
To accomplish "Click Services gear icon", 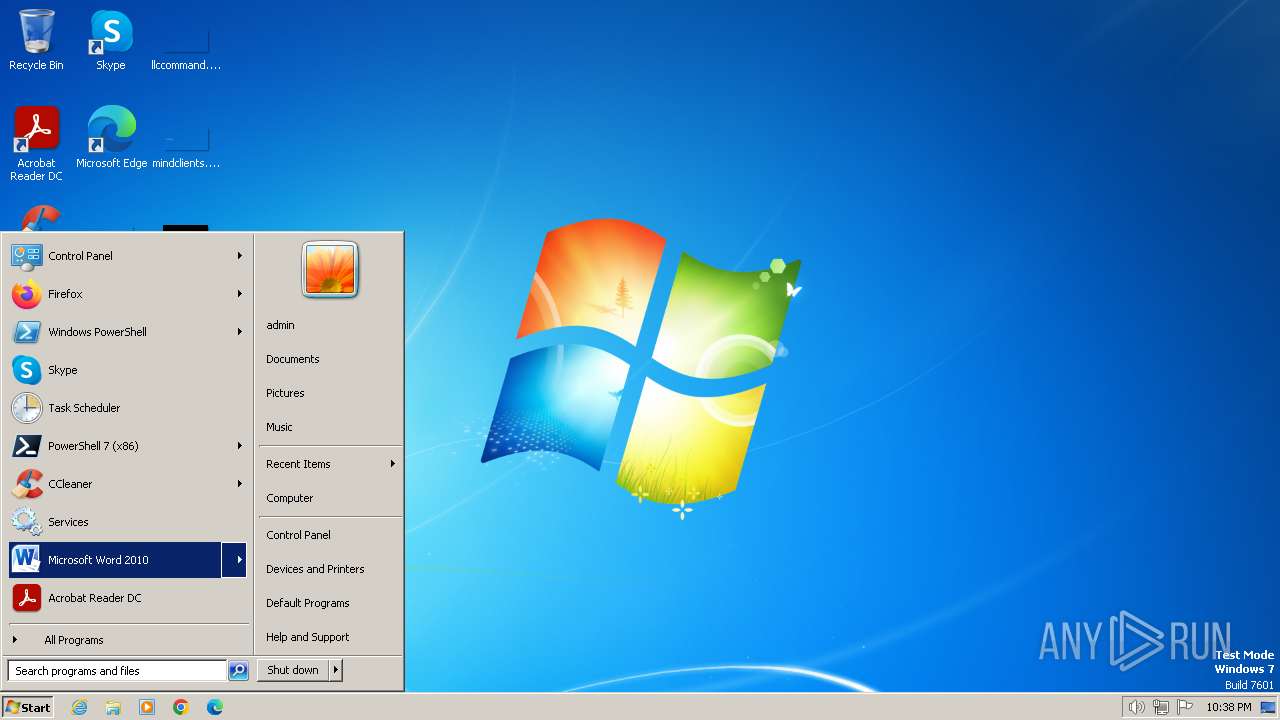I will click(26, 522).
